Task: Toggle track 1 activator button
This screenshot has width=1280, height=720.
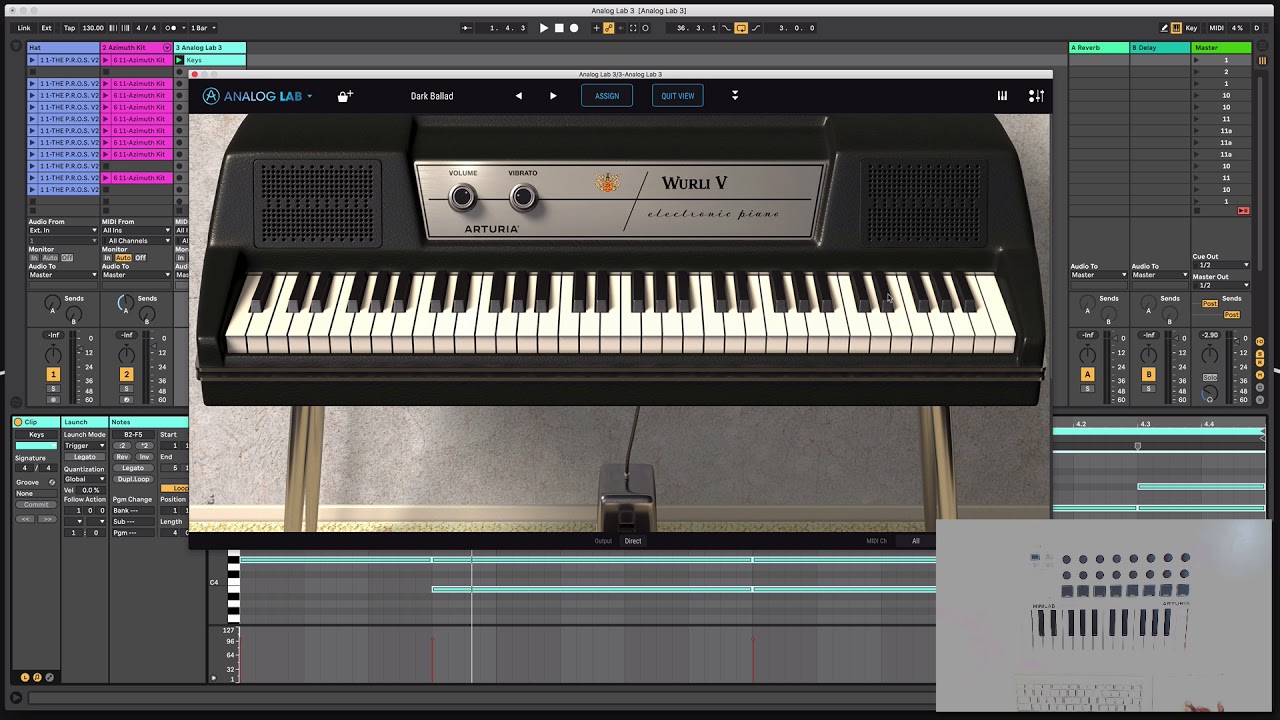Action: click(x=53, y=374)
